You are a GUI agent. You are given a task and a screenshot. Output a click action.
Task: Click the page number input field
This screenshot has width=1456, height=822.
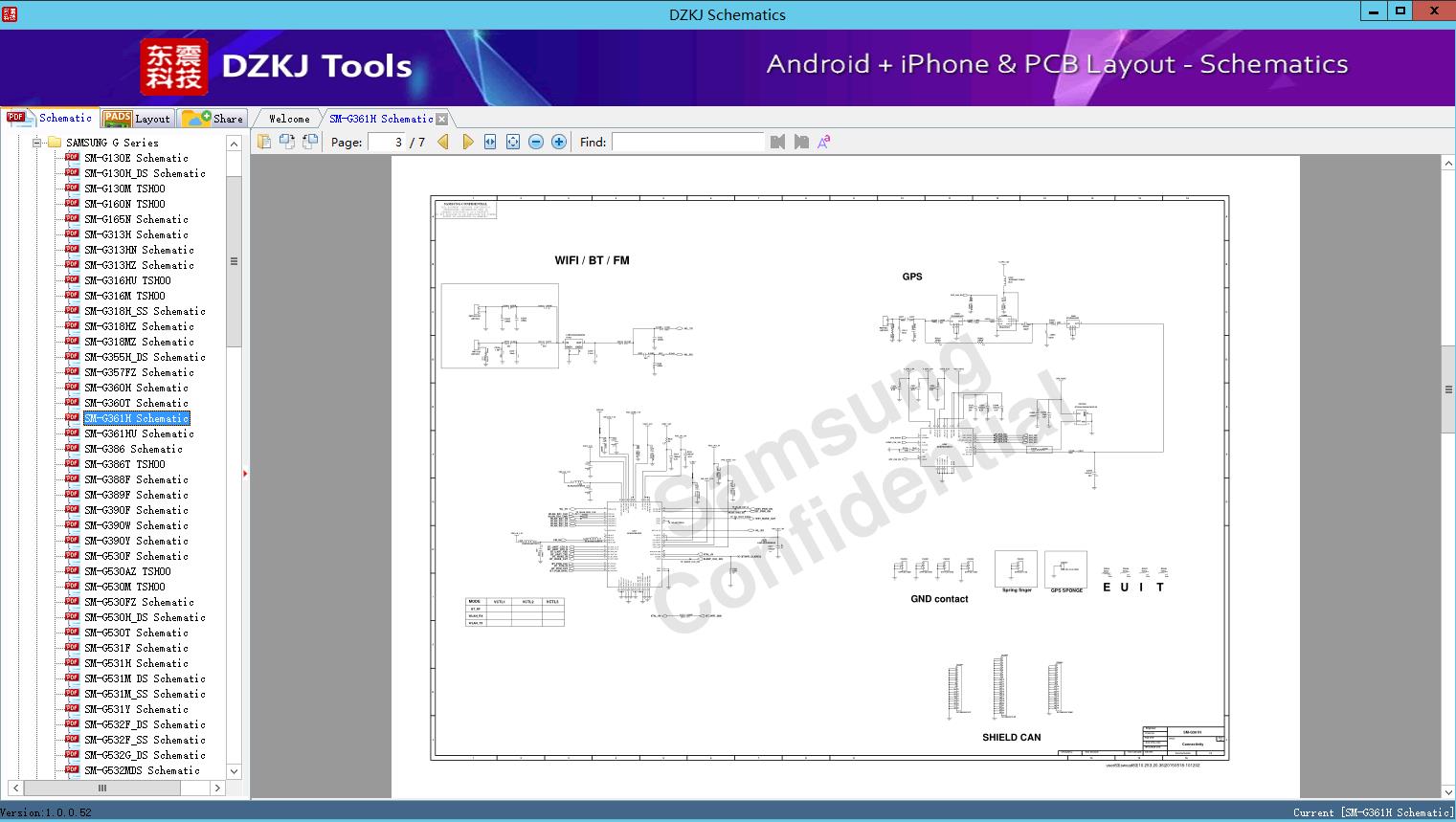[x=387, y=142]
